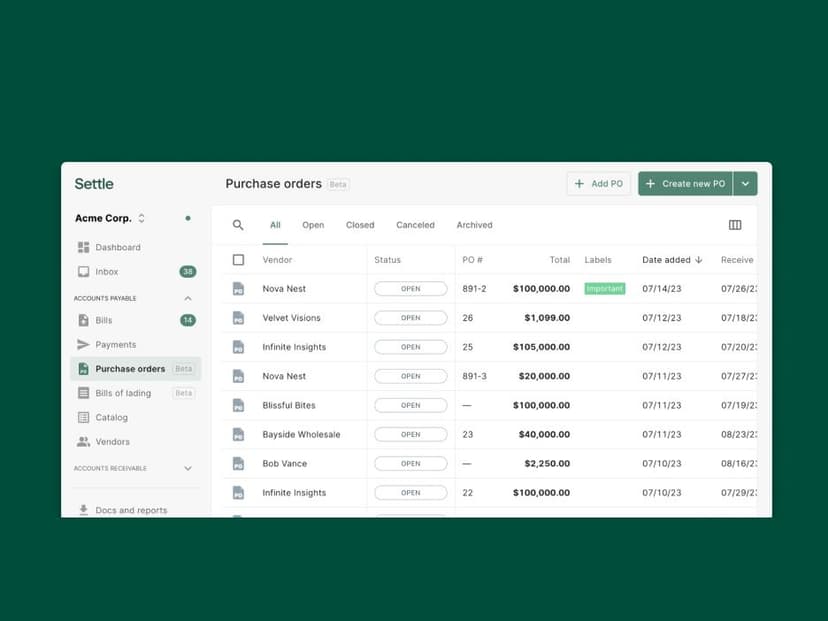Open the Create new PO dropdown arrow
The height and width of the screenshot is (621, 828).
(x=746, y=183)
